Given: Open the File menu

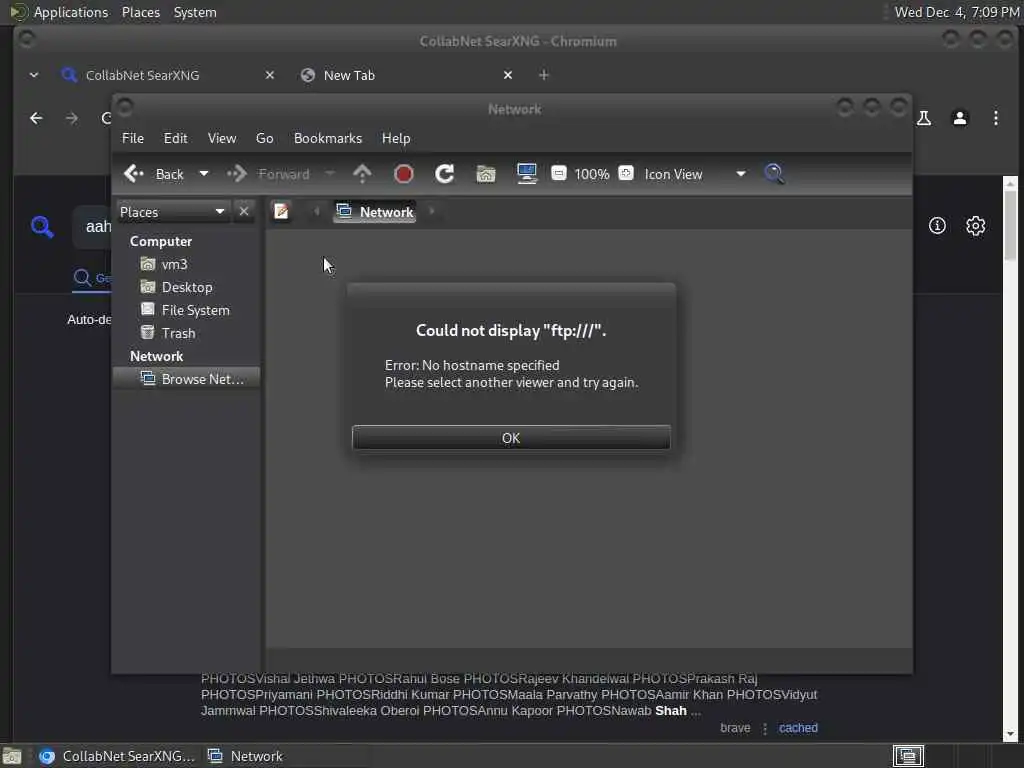Looking at the screenshot, I should 133,138.
